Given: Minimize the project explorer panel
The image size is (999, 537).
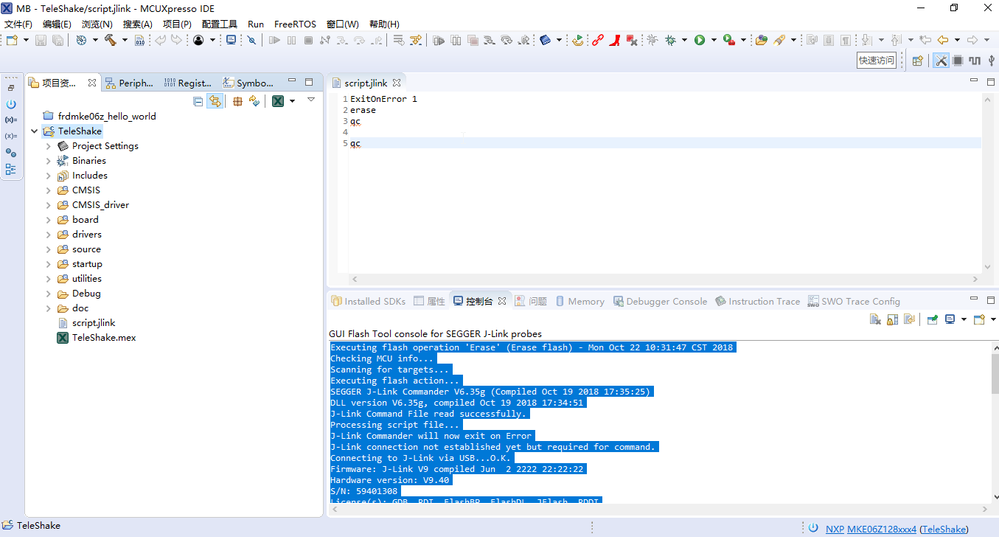Looking at the screenshot, I should (292, 82).
